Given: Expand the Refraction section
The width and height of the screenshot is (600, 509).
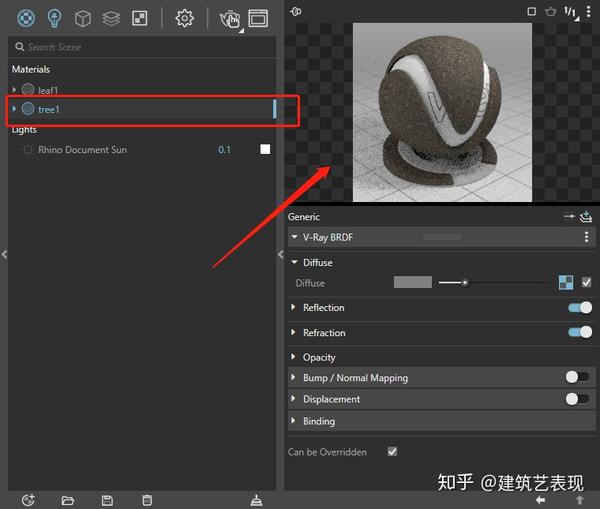Looking at the screenshot, I should 293,332.
